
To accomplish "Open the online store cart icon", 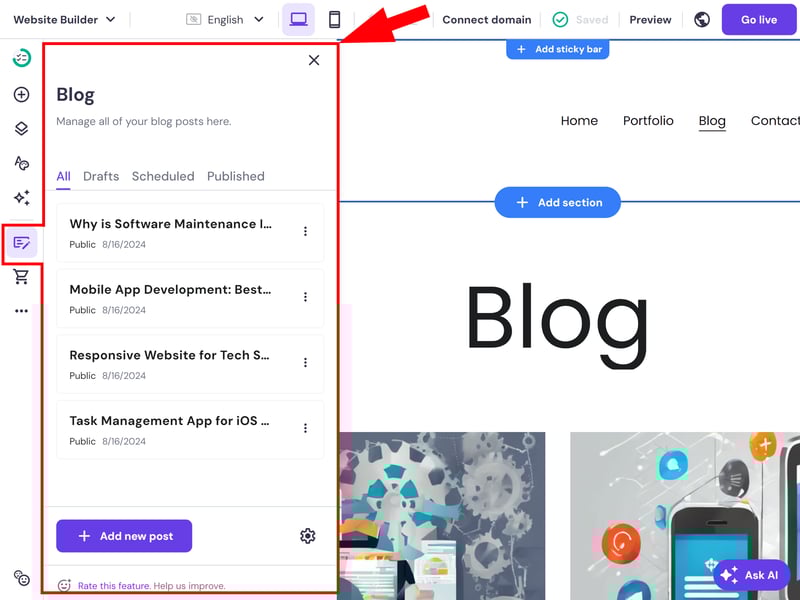I will click(x=21, y=277).
